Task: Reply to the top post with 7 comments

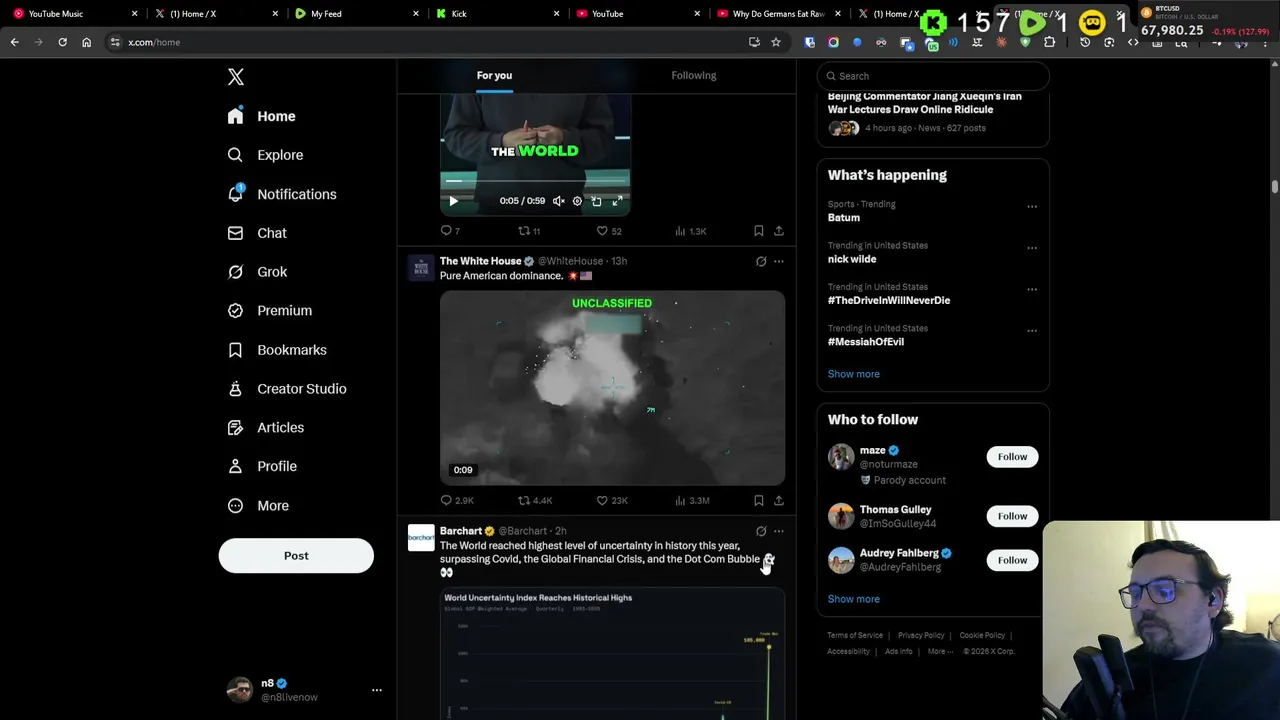Action: click(450, 231)
